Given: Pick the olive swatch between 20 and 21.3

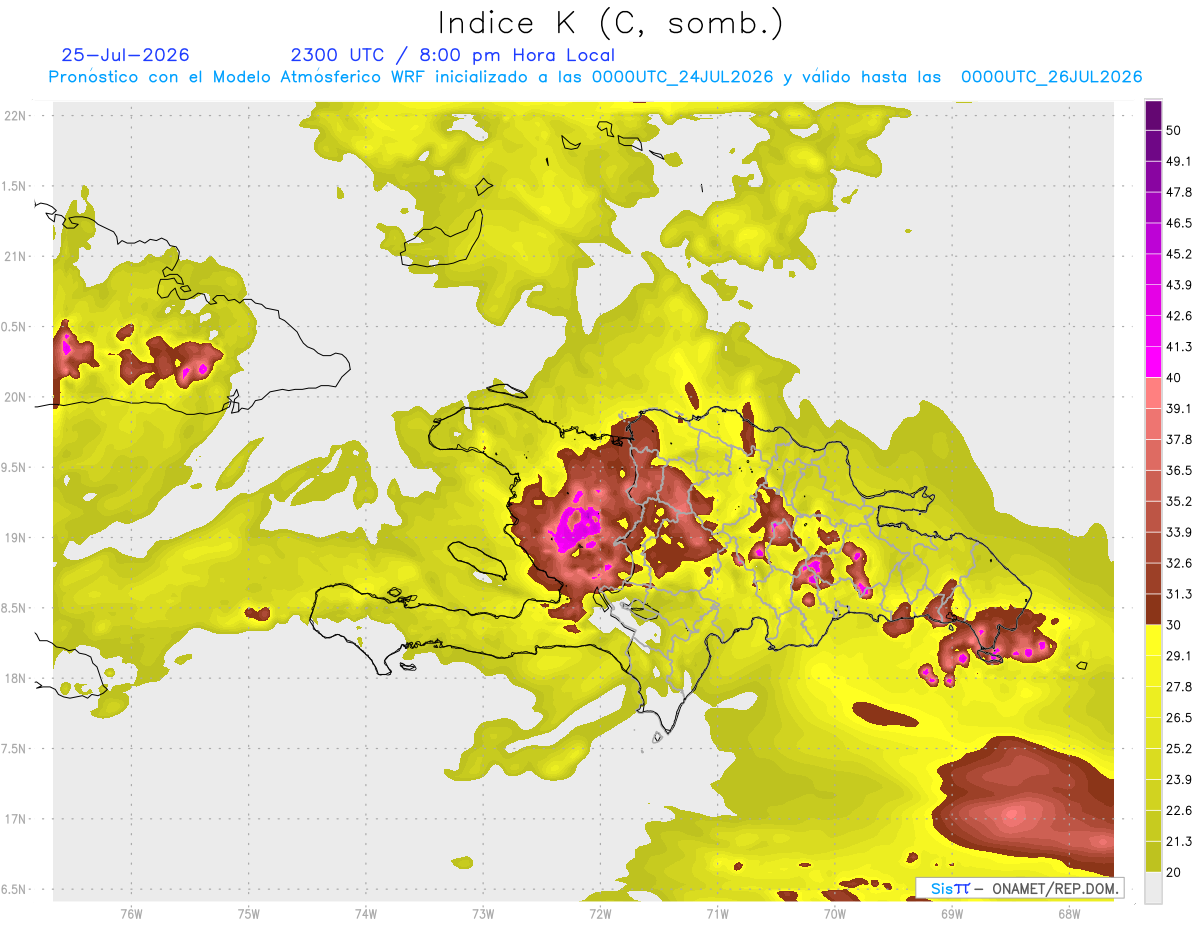Looking at the screenshot, I should 1154,856.
